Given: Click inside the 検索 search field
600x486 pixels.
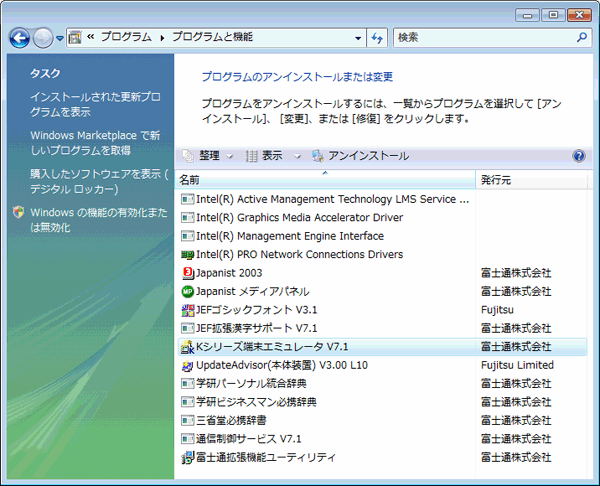Looking at the screenshot, I should (x=484, y=38).
